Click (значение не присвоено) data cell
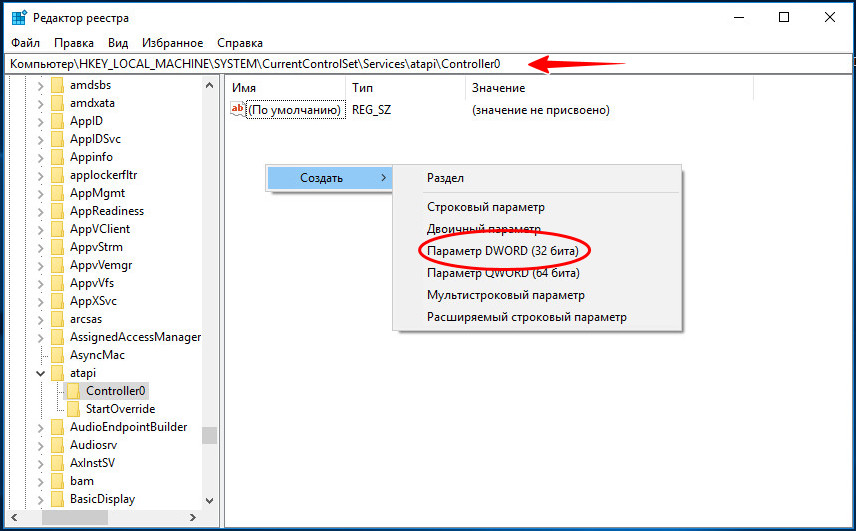The image size is (856, 531). [540, 110]
